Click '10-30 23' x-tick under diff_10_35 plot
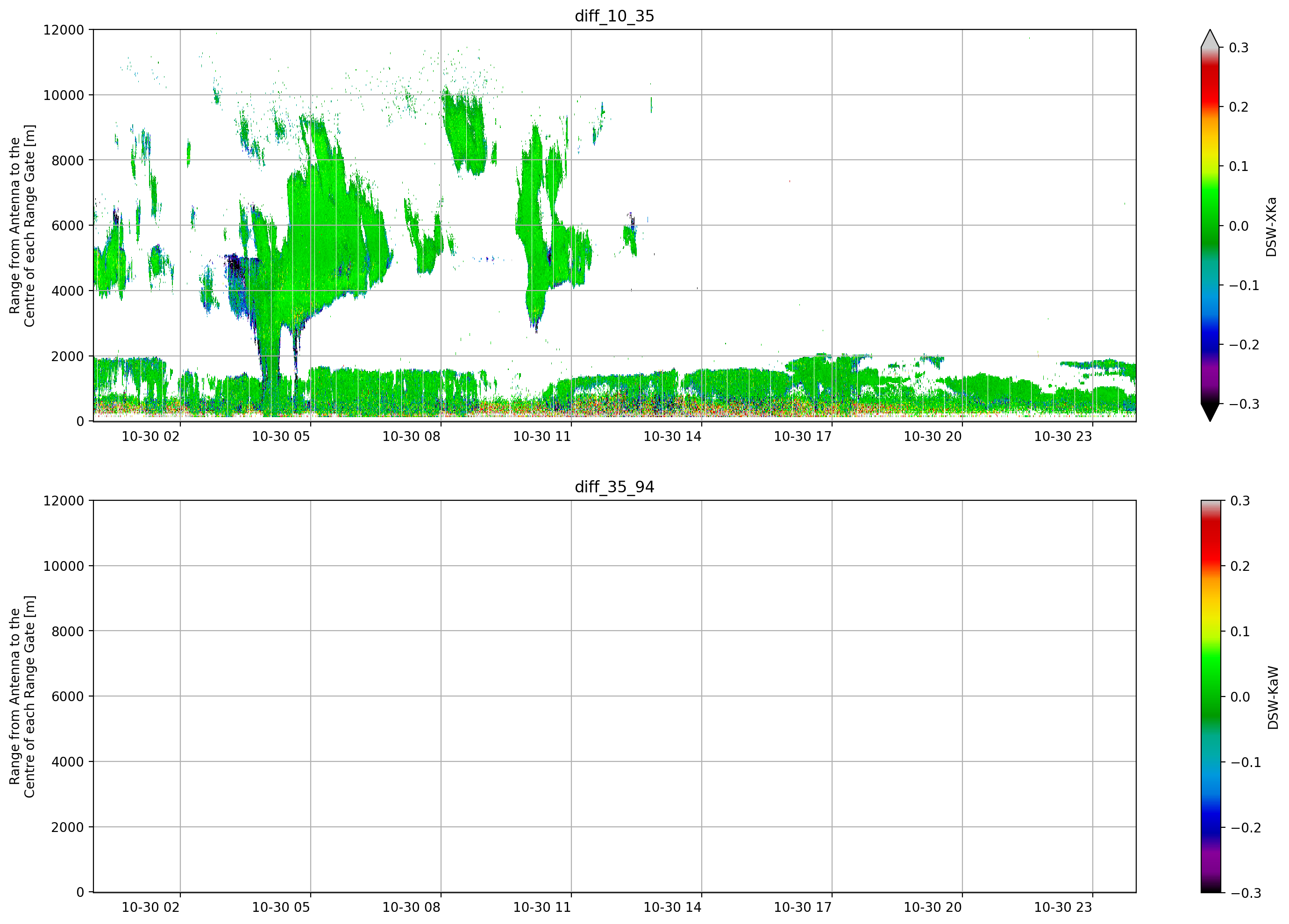The image size is (1289, 924). coord(1063,436)
